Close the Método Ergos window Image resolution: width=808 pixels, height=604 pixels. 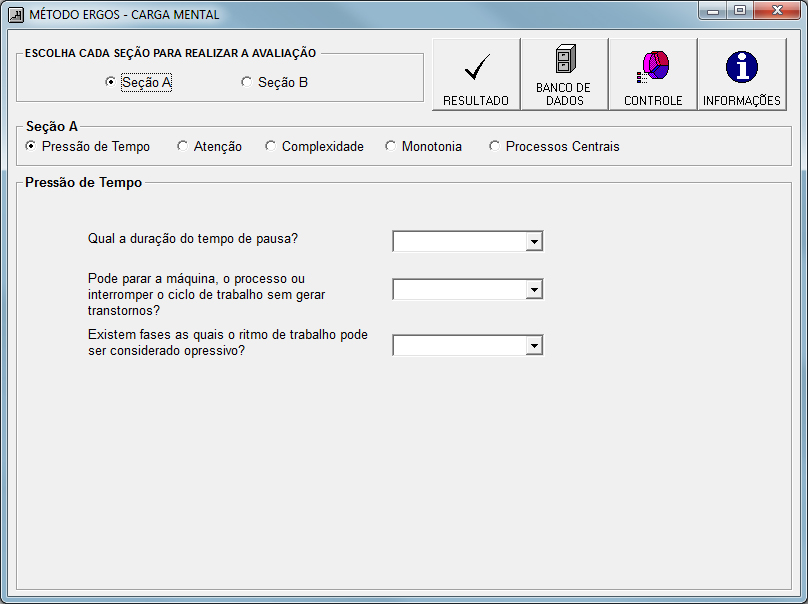click(777, 10)
